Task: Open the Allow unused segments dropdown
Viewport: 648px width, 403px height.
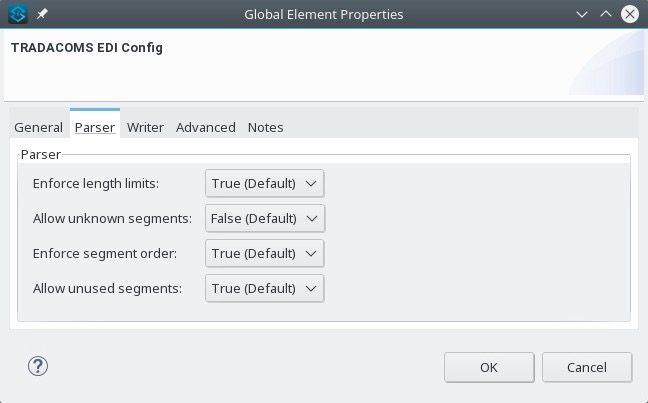Action: pyautogui.click(x=265, y=288)
